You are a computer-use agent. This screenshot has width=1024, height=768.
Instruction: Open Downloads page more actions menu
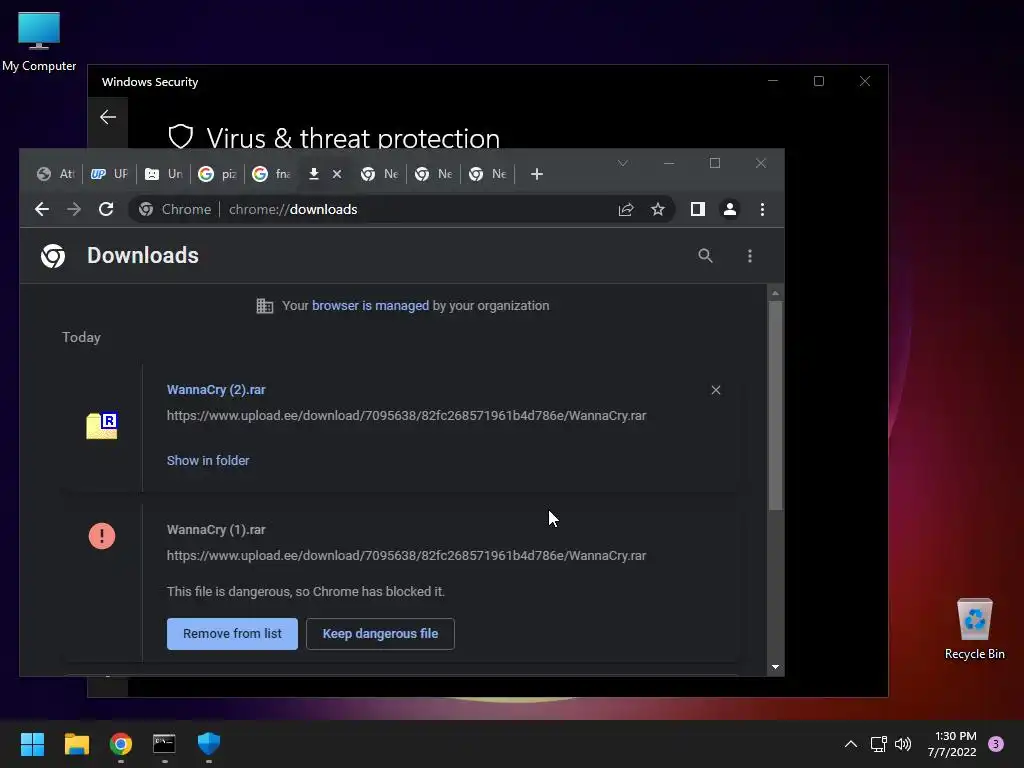pyautogui.click(x=750, y=255)
